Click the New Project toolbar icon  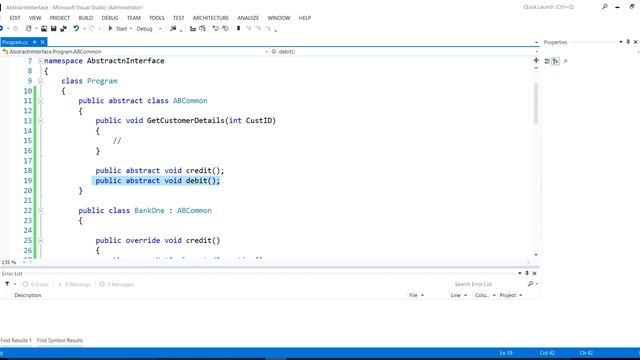click(29, 29)
